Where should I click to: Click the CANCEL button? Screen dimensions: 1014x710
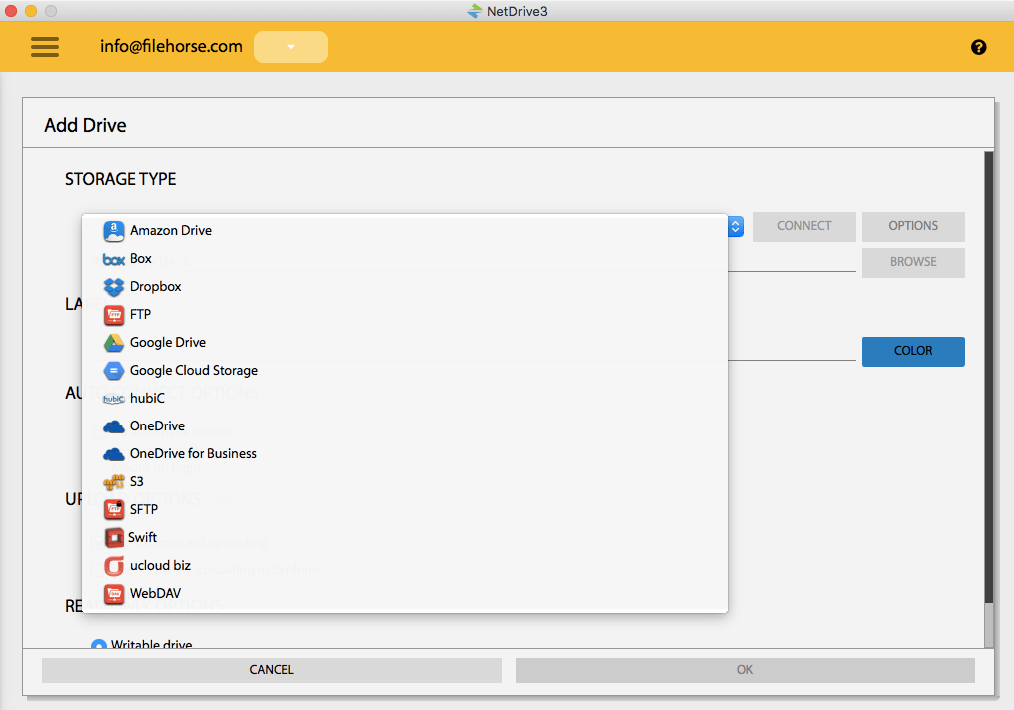272,670
